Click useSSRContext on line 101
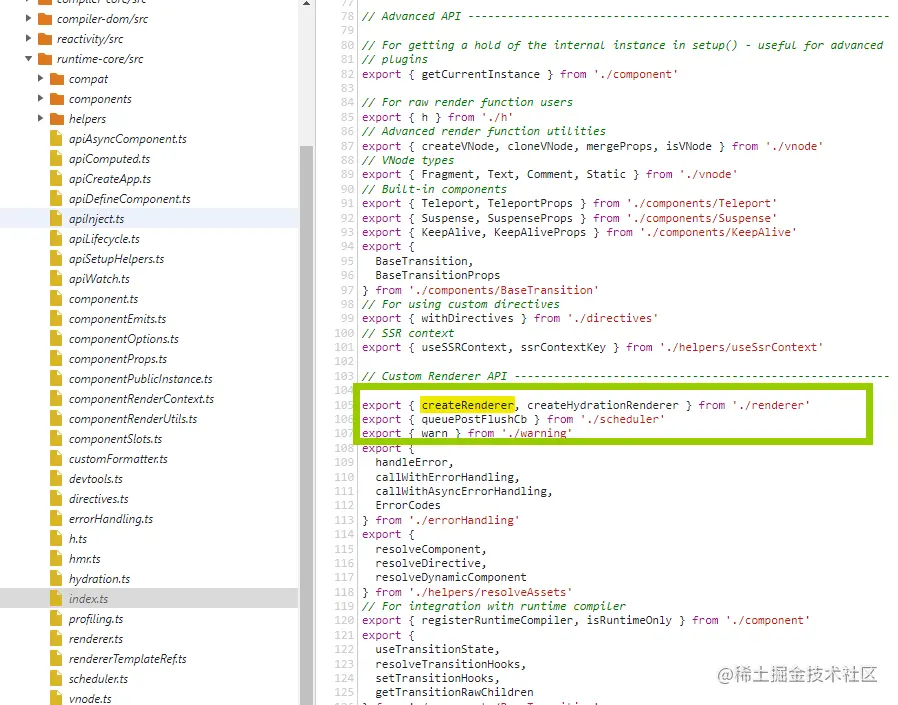 point(464,347)
